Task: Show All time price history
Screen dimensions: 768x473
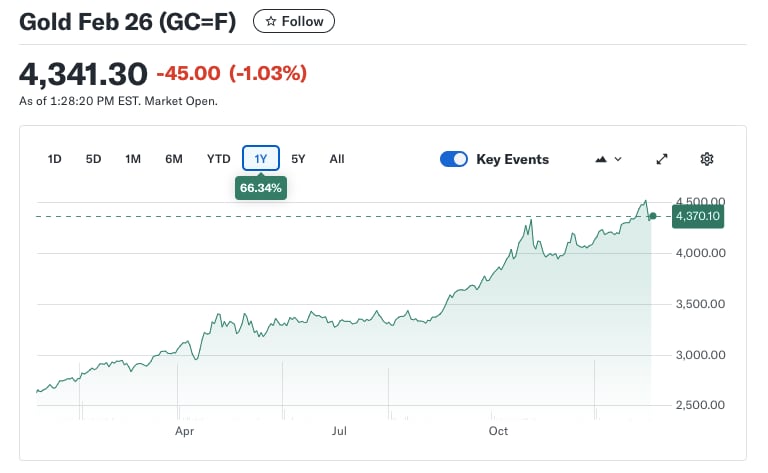Action: 337,159
